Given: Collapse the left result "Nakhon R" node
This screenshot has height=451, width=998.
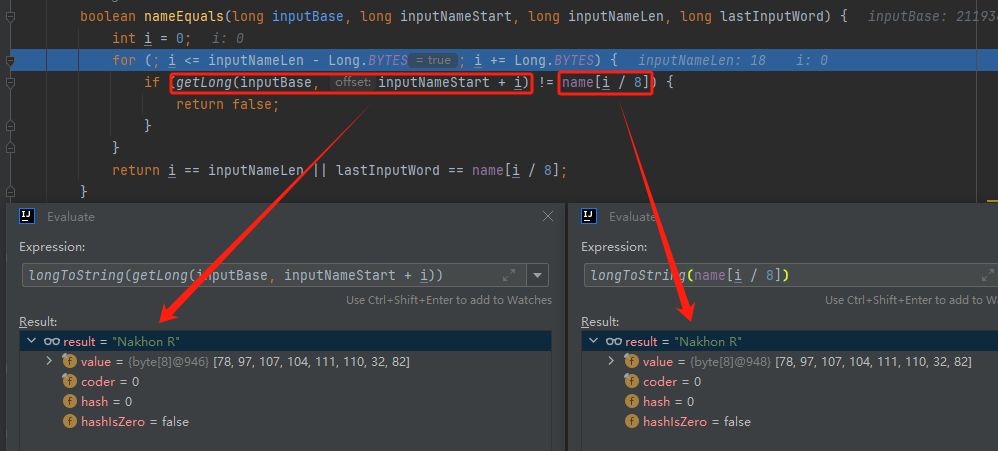Looking at the screenshot, I should coord(31,342).
